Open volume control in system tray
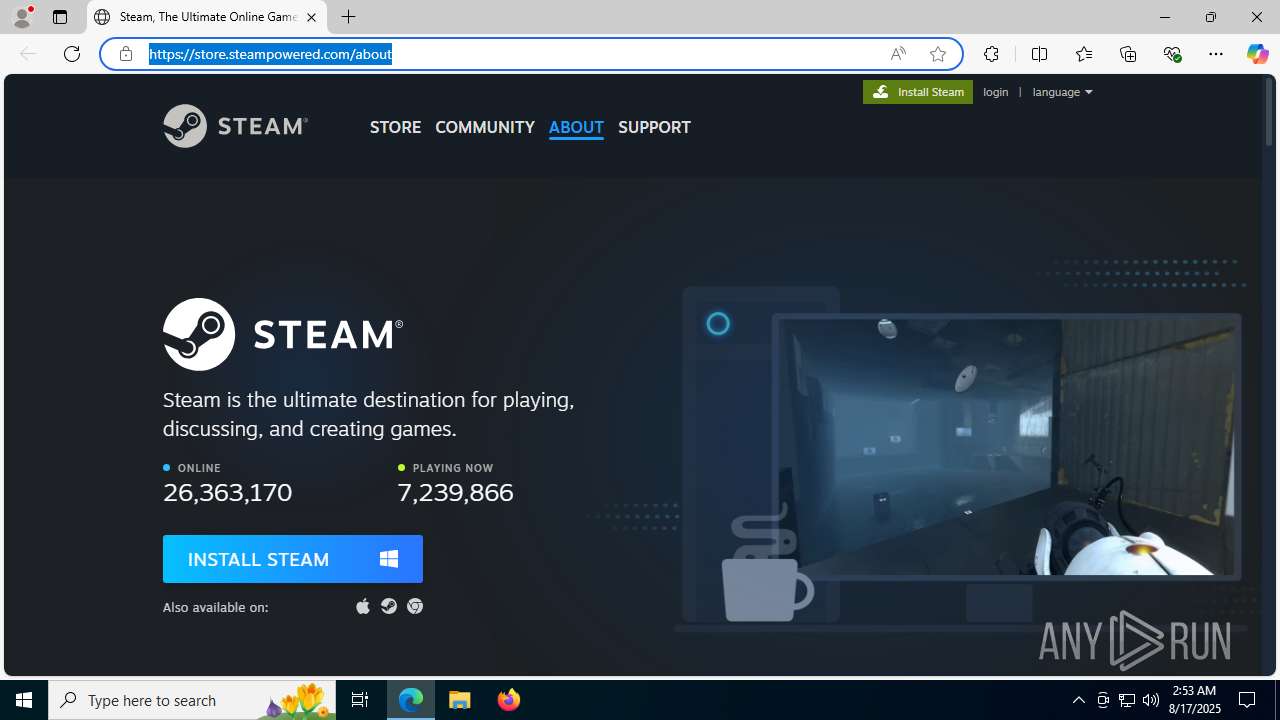1280x720 pixels. (x=1151, y=700)
